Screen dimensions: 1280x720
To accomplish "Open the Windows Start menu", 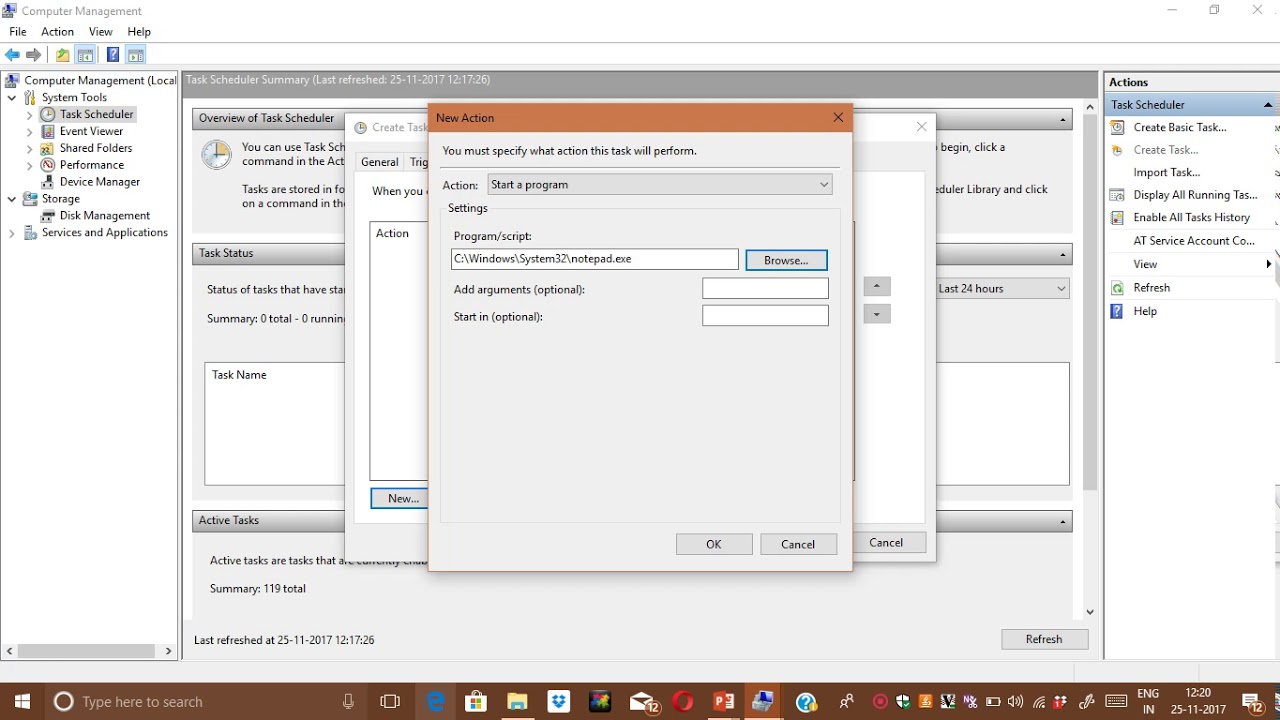I will pos(22,701).
